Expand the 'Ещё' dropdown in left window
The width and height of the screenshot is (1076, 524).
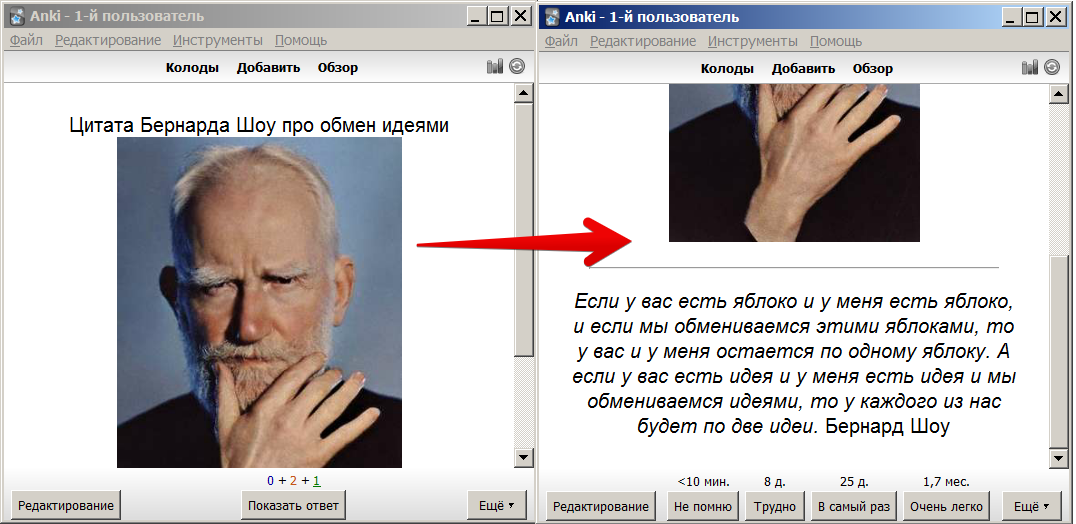point(496,506)
